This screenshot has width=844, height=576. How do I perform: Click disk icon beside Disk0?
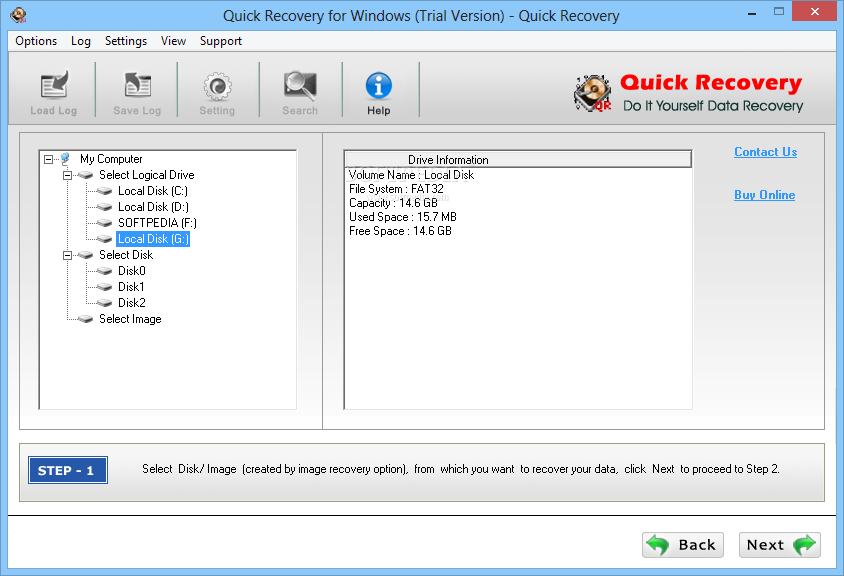[x=104, y=271]
